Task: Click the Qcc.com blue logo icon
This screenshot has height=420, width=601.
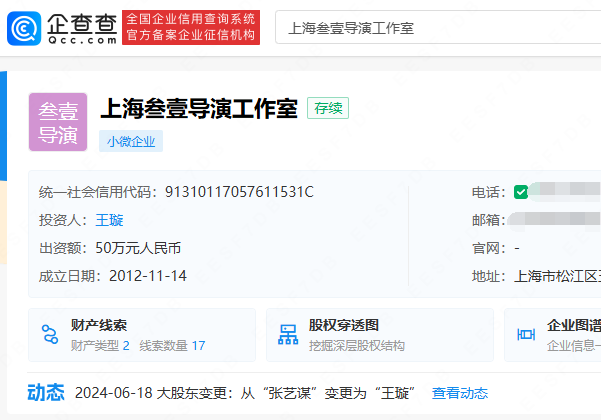Action: (x=24, y=28)
